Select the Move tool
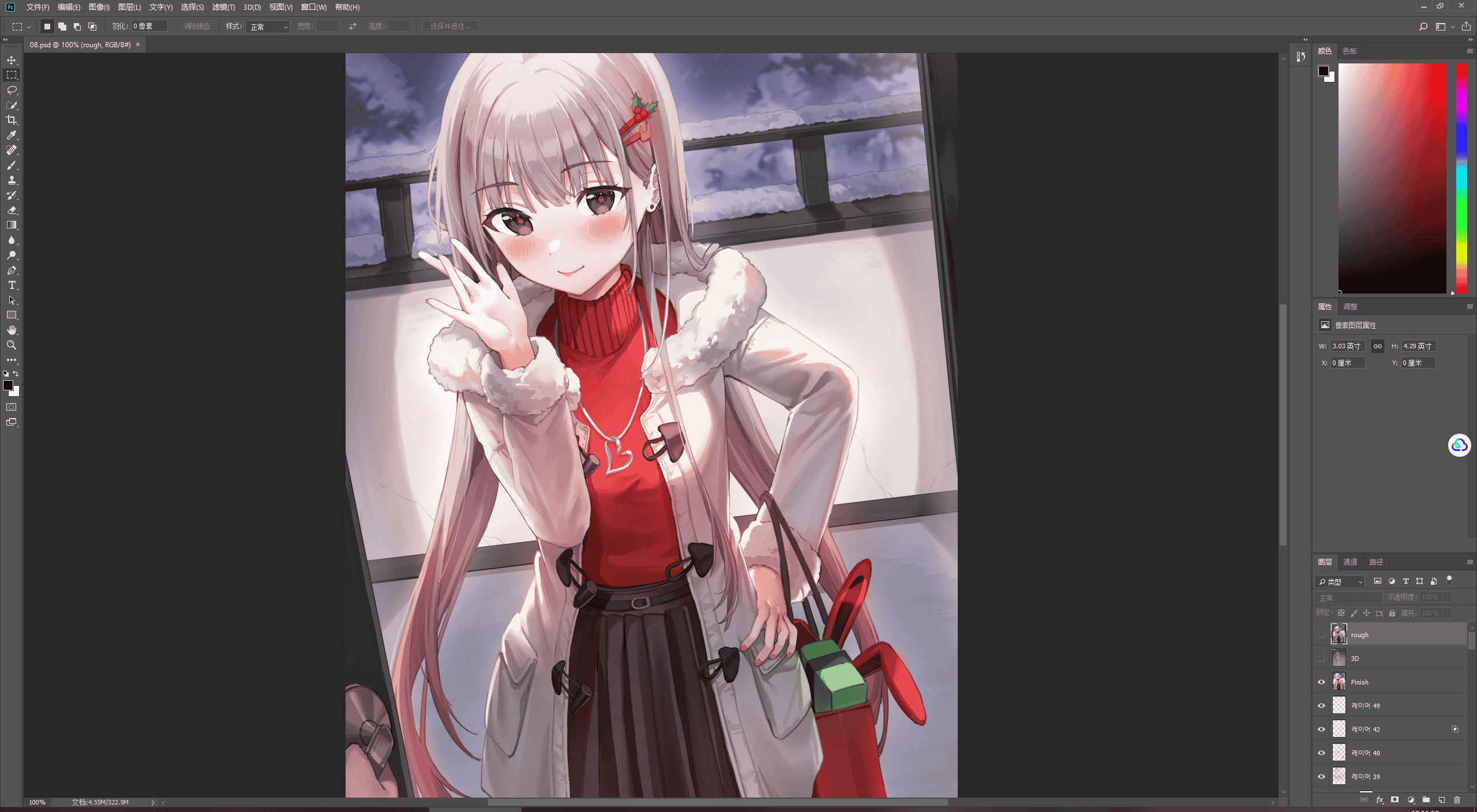Image resolution: width=1477 pixels, height=812 pixels. coord(12,60)
